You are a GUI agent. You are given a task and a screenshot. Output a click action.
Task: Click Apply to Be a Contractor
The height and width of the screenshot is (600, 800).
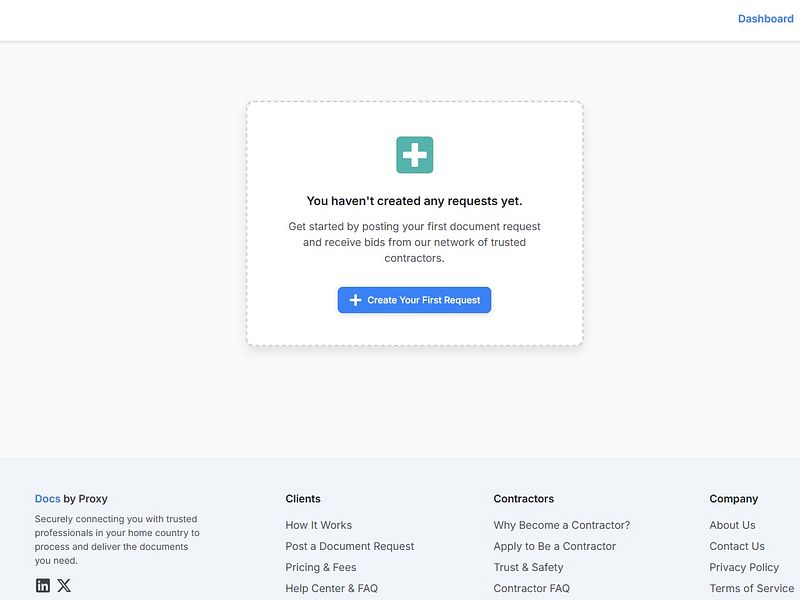pos(555,546)
